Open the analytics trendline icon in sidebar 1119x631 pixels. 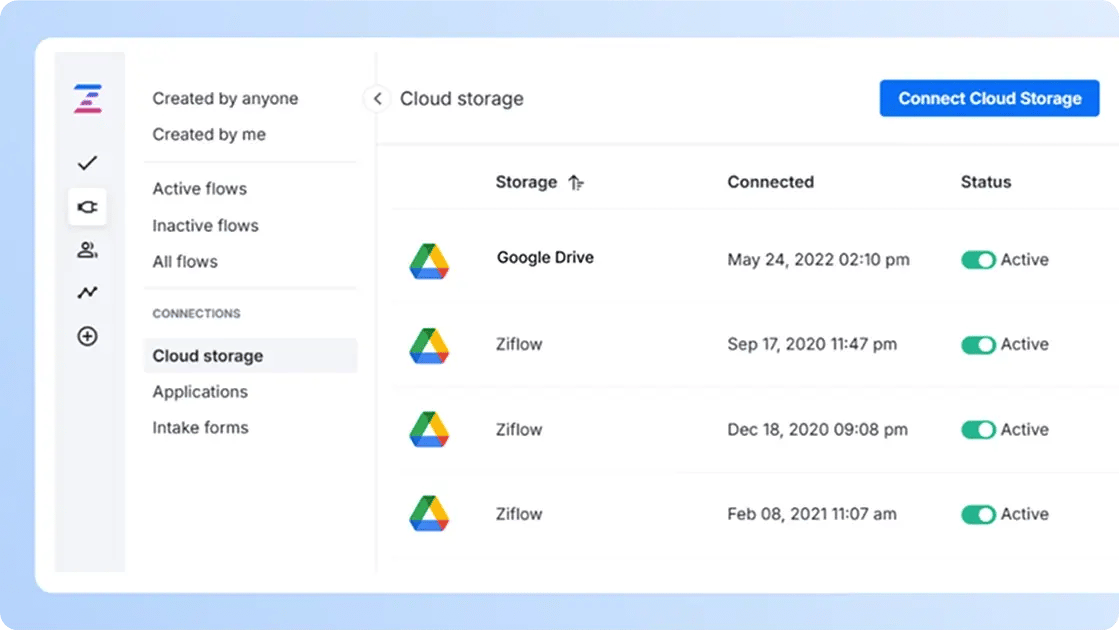tap(88, 293)
